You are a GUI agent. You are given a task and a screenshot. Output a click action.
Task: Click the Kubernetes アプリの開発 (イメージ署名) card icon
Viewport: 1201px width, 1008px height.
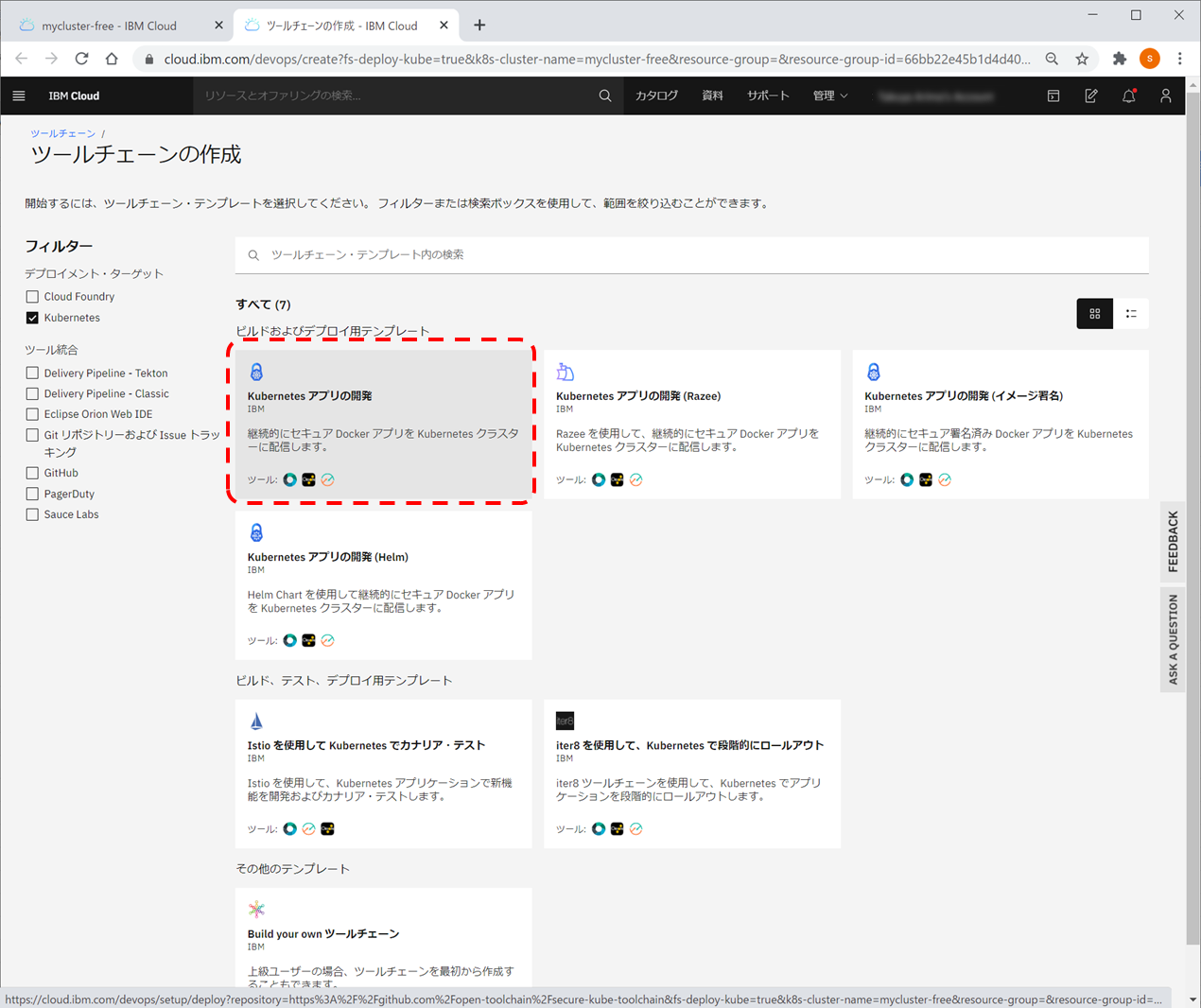[874, 372]
